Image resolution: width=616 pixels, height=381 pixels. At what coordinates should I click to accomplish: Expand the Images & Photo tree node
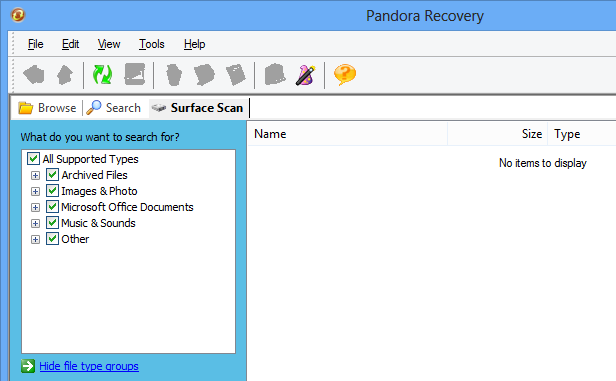(35, 191)
